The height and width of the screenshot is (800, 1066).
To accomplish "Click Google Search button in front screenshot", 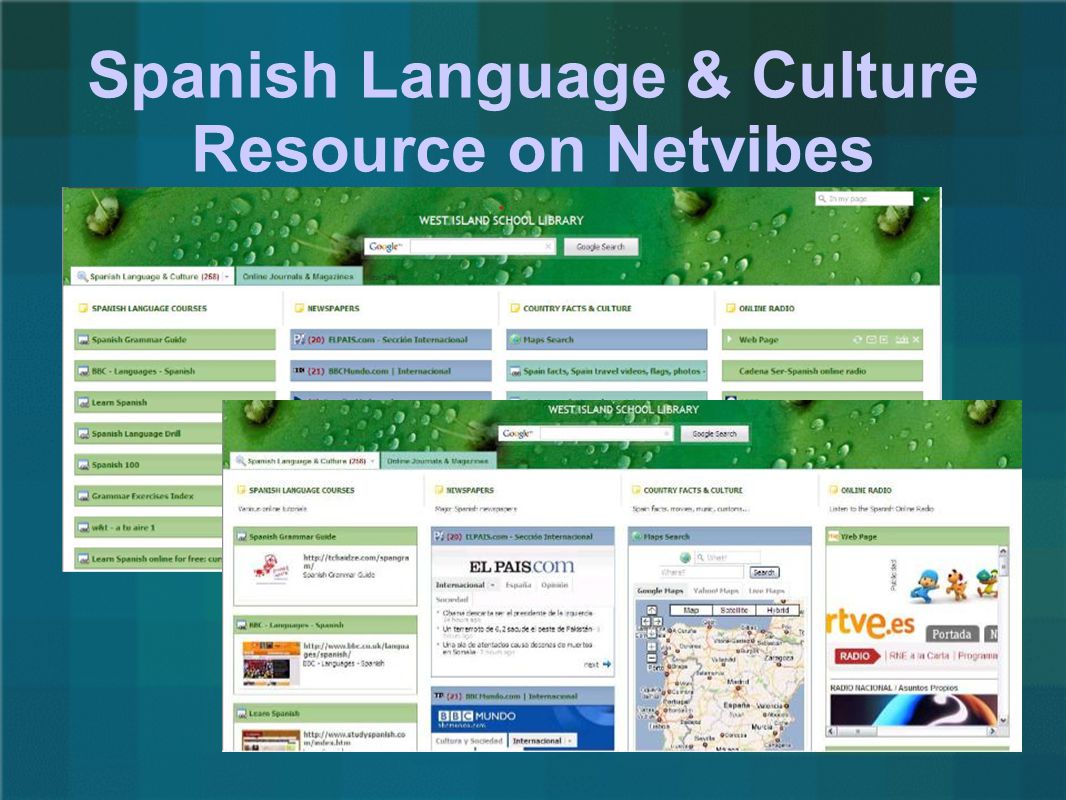I will (x=714, y=434).
